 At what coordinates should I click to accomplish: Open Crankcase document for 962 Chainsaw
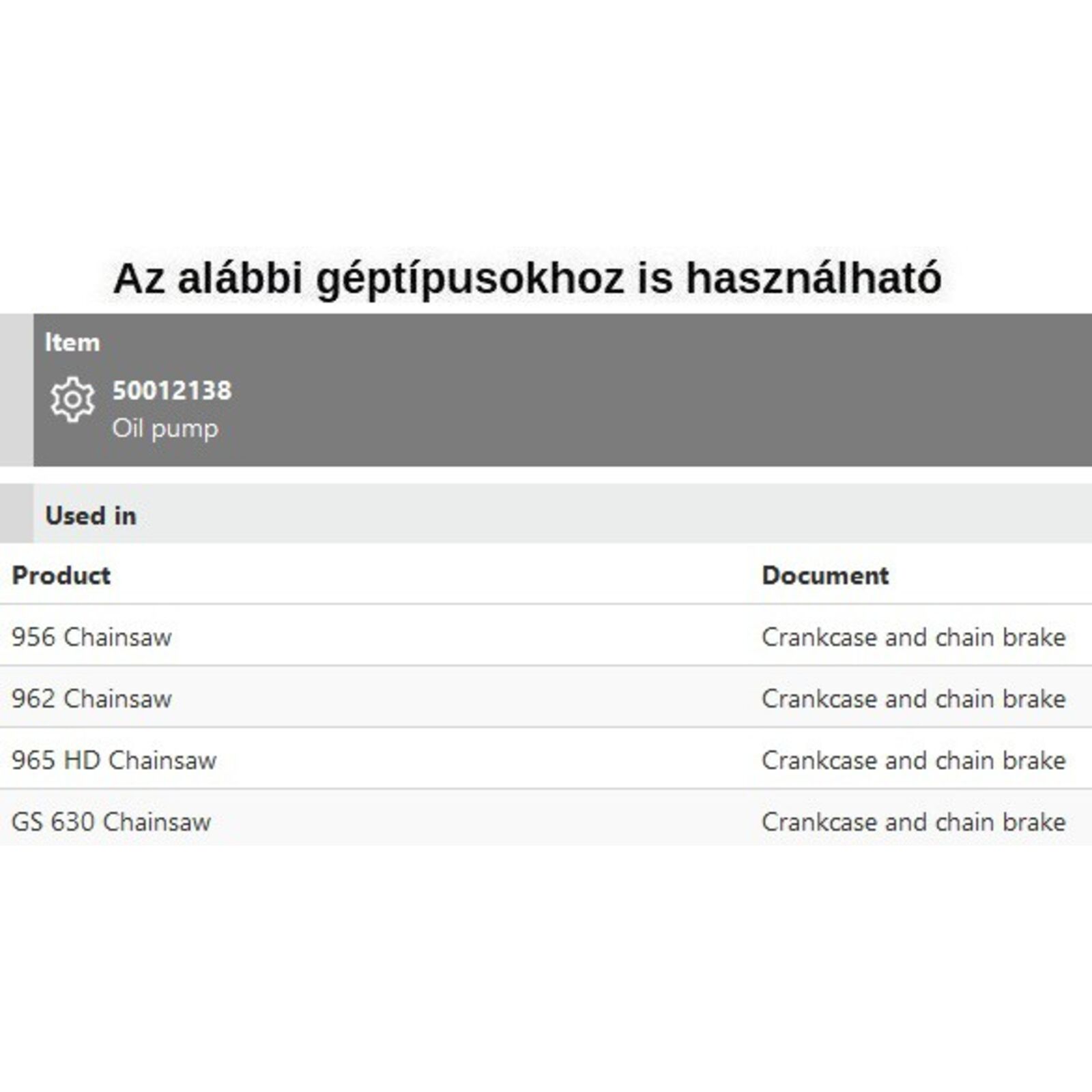(x=913, y=698)
